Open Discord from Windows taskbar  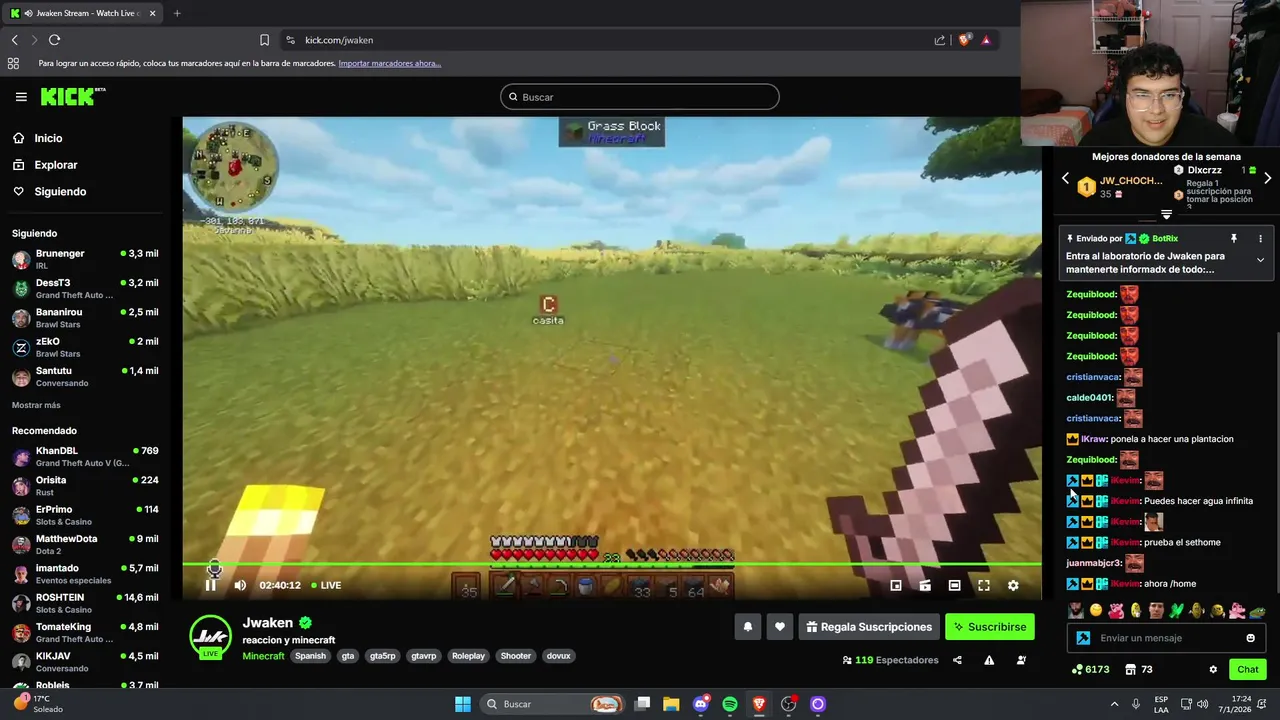point(701,704)
